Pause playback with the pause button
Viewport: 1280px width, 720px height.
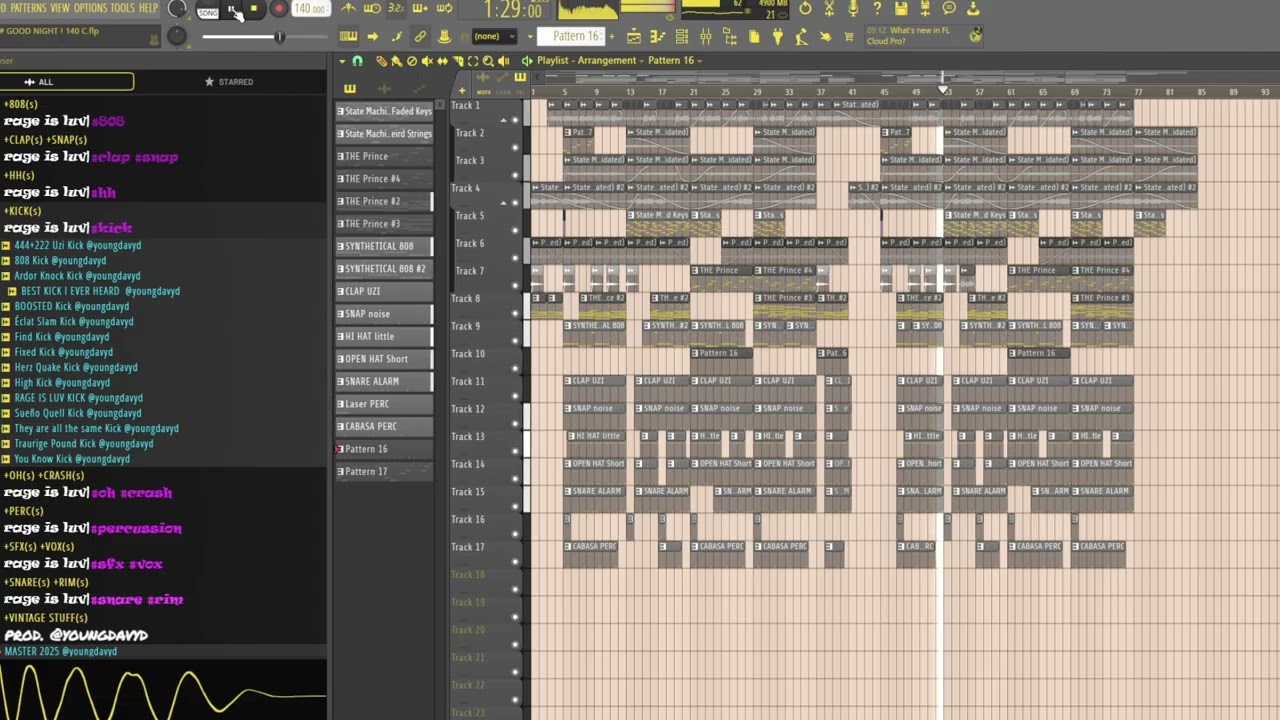point(232,9)
